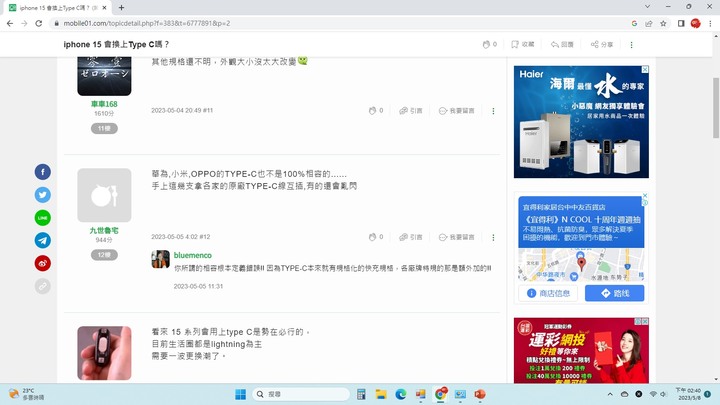Open the weather widget showing 23°C
This screenshot has width=720, height=405.
point(27,394)
